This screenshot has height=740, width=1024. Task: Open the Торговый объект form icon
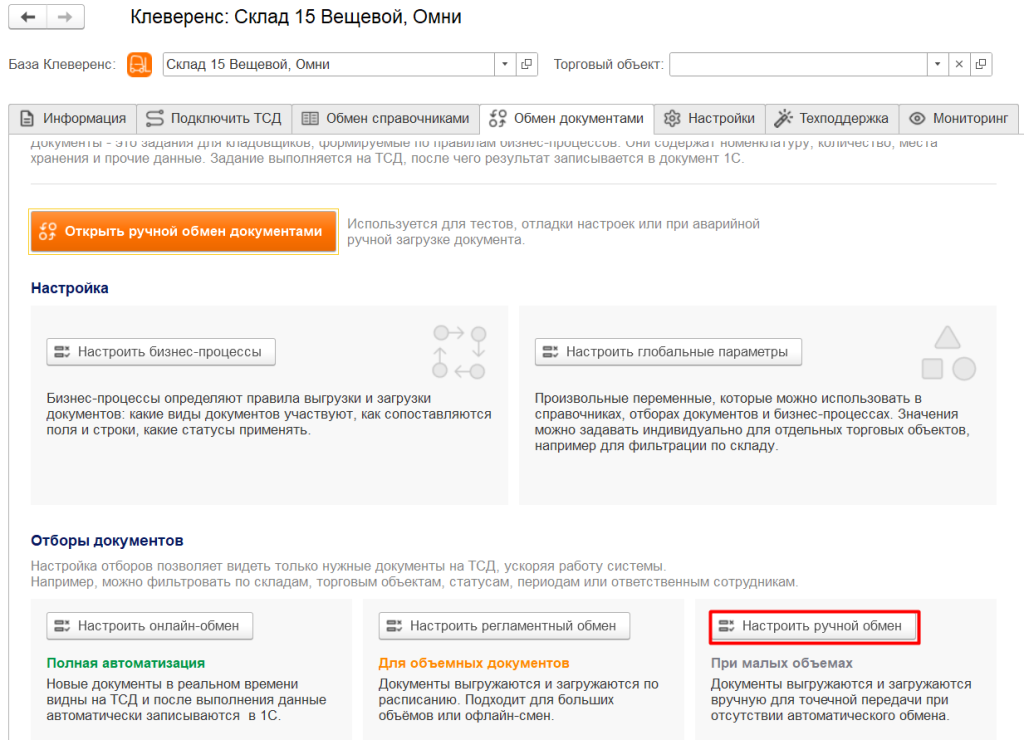click(982, 64)
